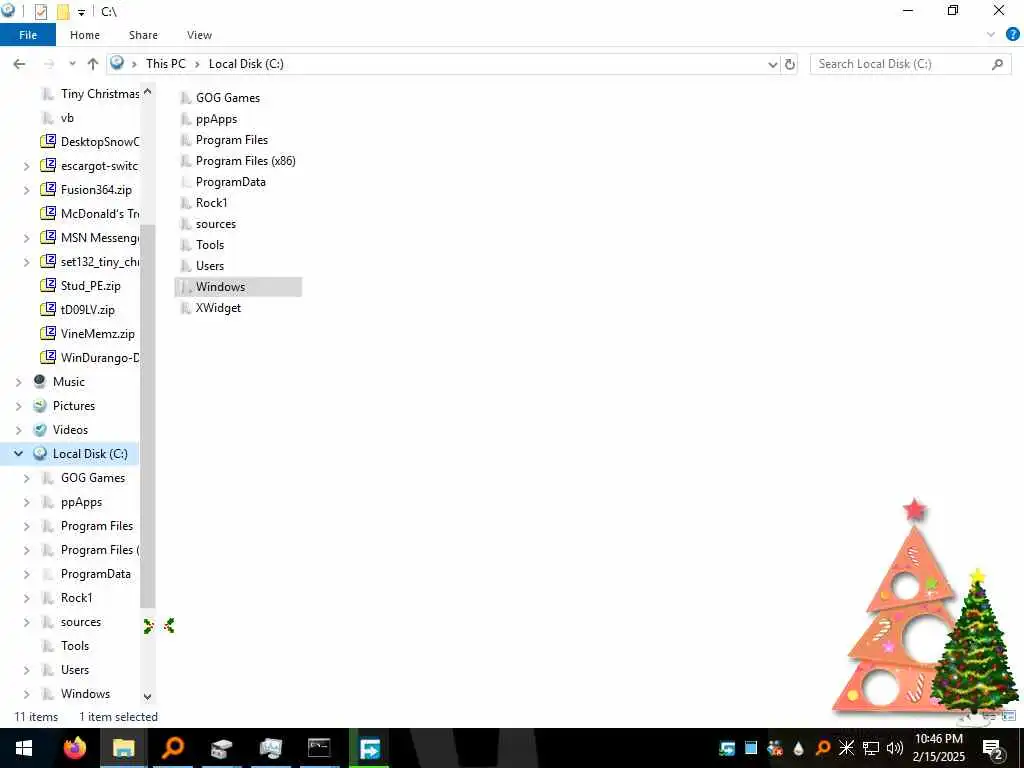Switch to the View ribbon tab
Image resolution: width=1024 pixels, height=768 pixels.
(x=199, y=35)
